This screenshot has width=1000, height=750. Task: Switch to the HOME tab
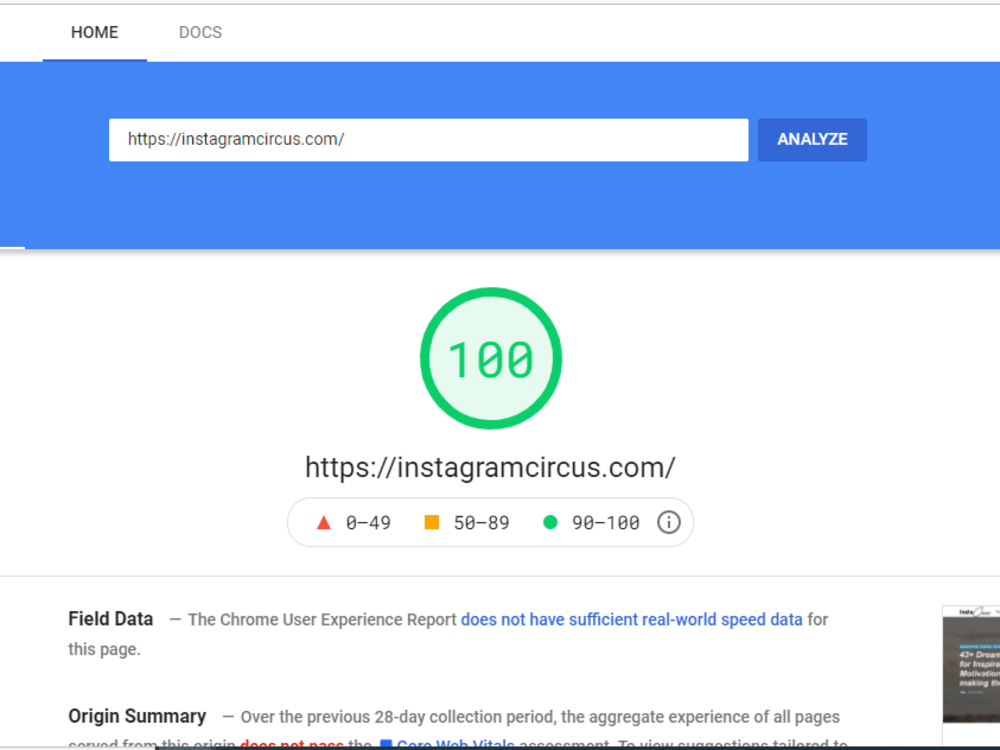94,33
